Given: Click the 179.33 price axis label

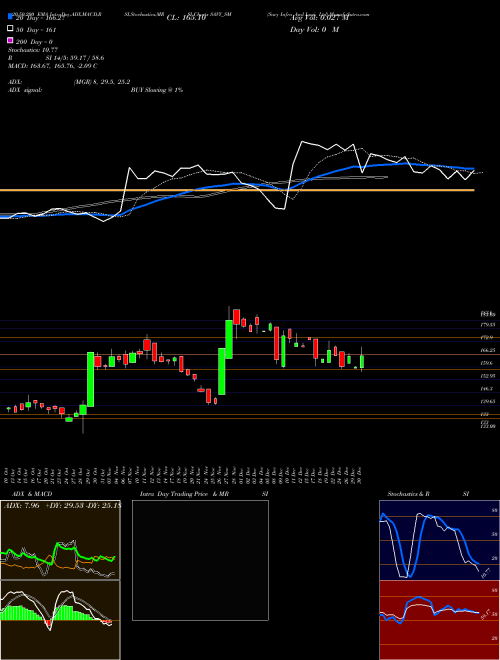Looking at the screenshot, I should pos(488,325).
